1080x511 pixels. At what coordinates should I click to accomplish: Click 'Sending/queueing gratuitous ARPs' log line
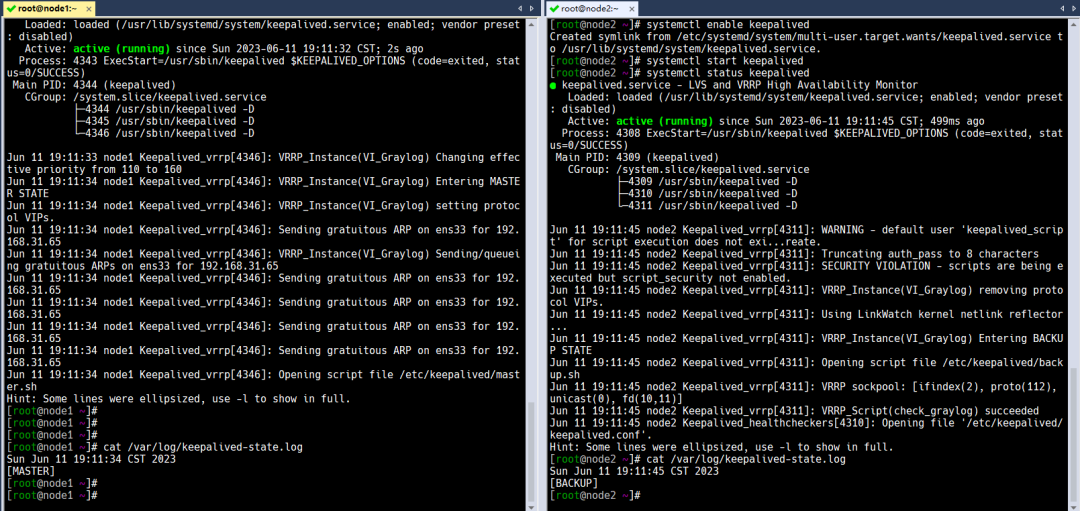pos(263,260)
